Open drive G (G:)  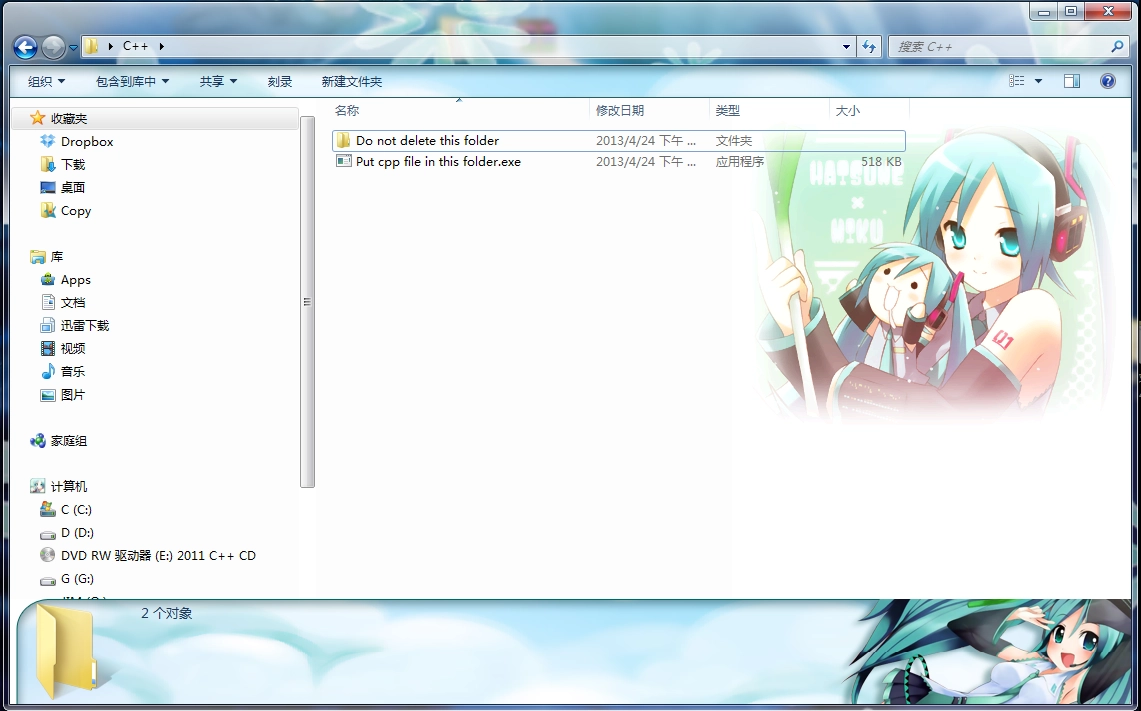77,579
